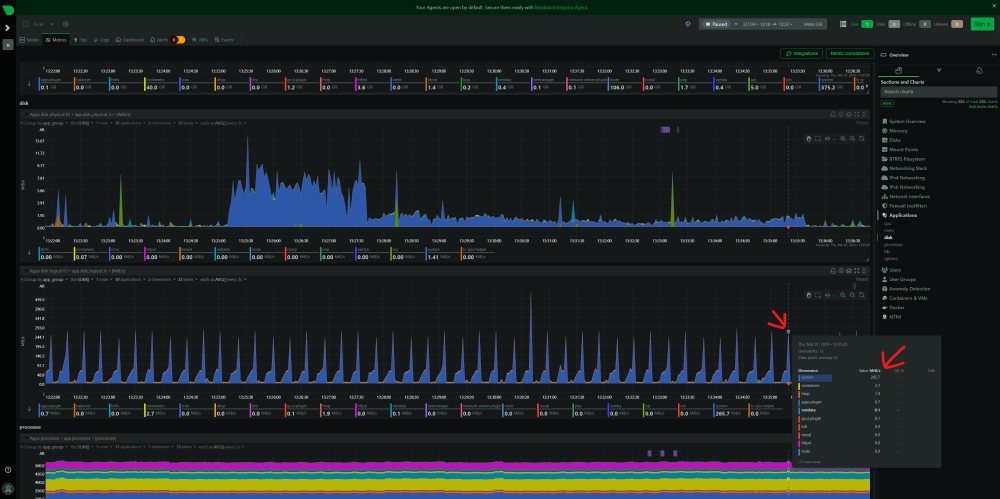Switch to the Logs tab
The height and width of the screenshot is (499, 1000).
click(x=101, y=40)
